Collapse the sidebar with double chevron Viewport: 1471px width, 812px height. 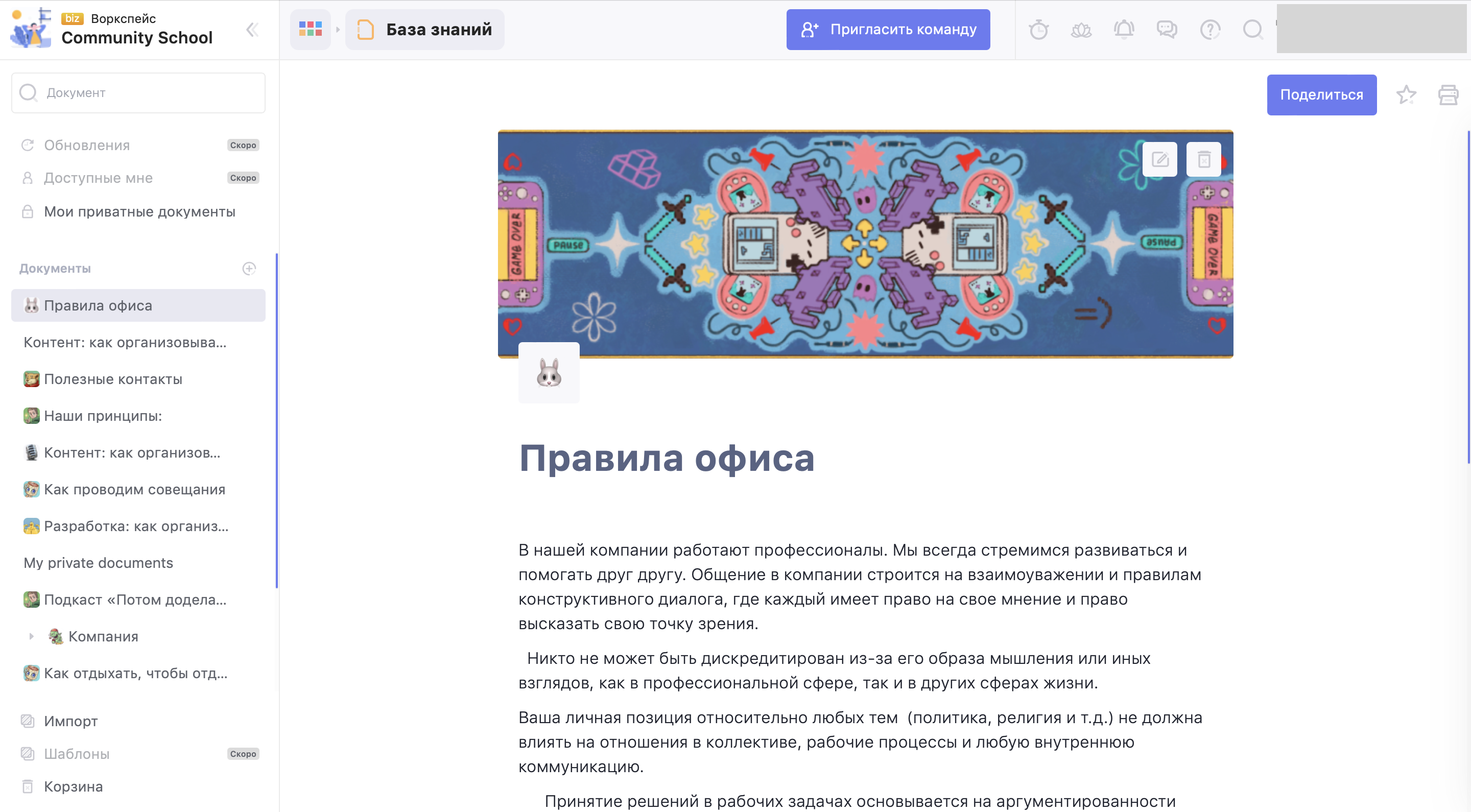[252, 30]
